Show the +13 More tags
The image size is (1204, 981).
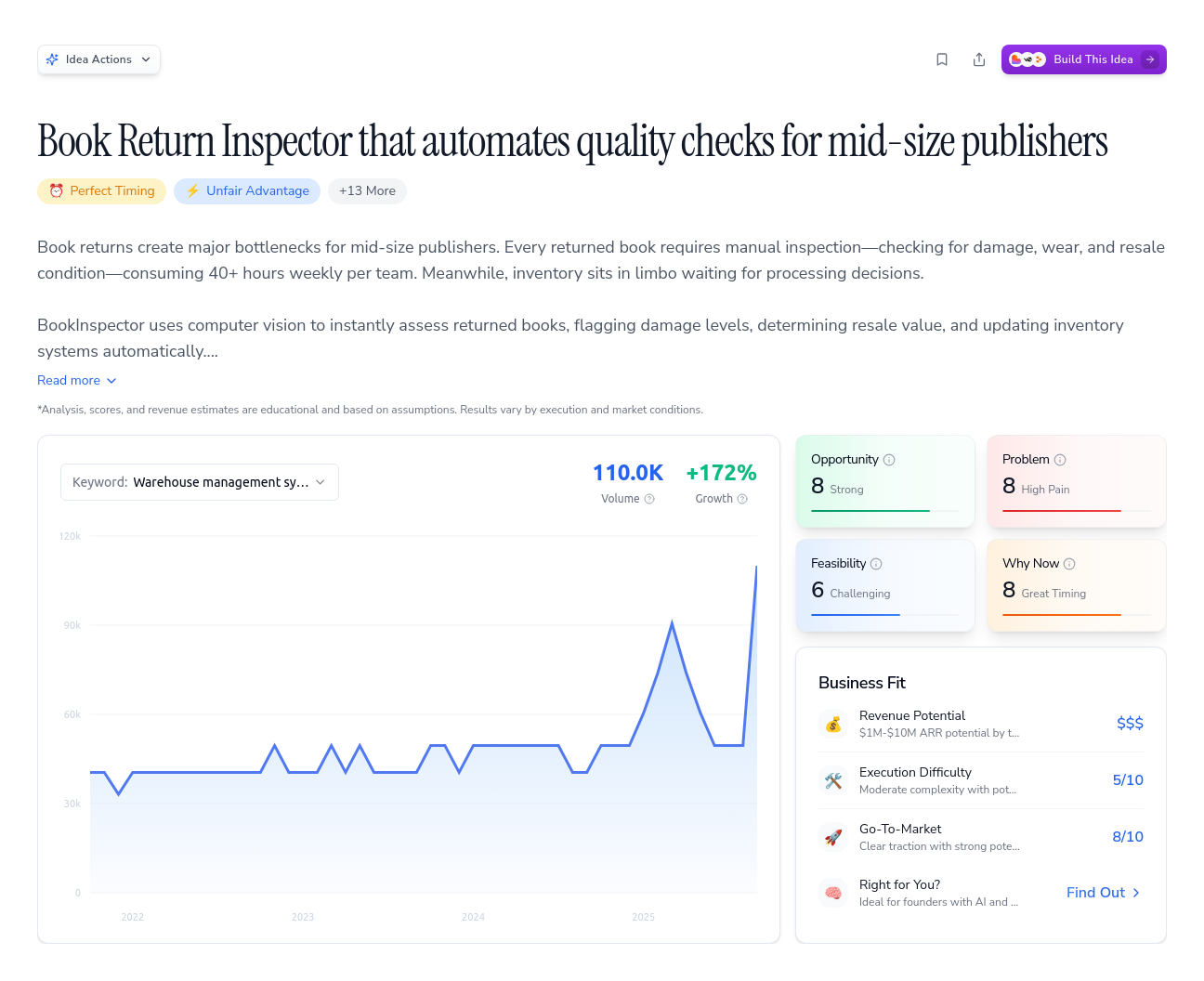pos(367,190)
